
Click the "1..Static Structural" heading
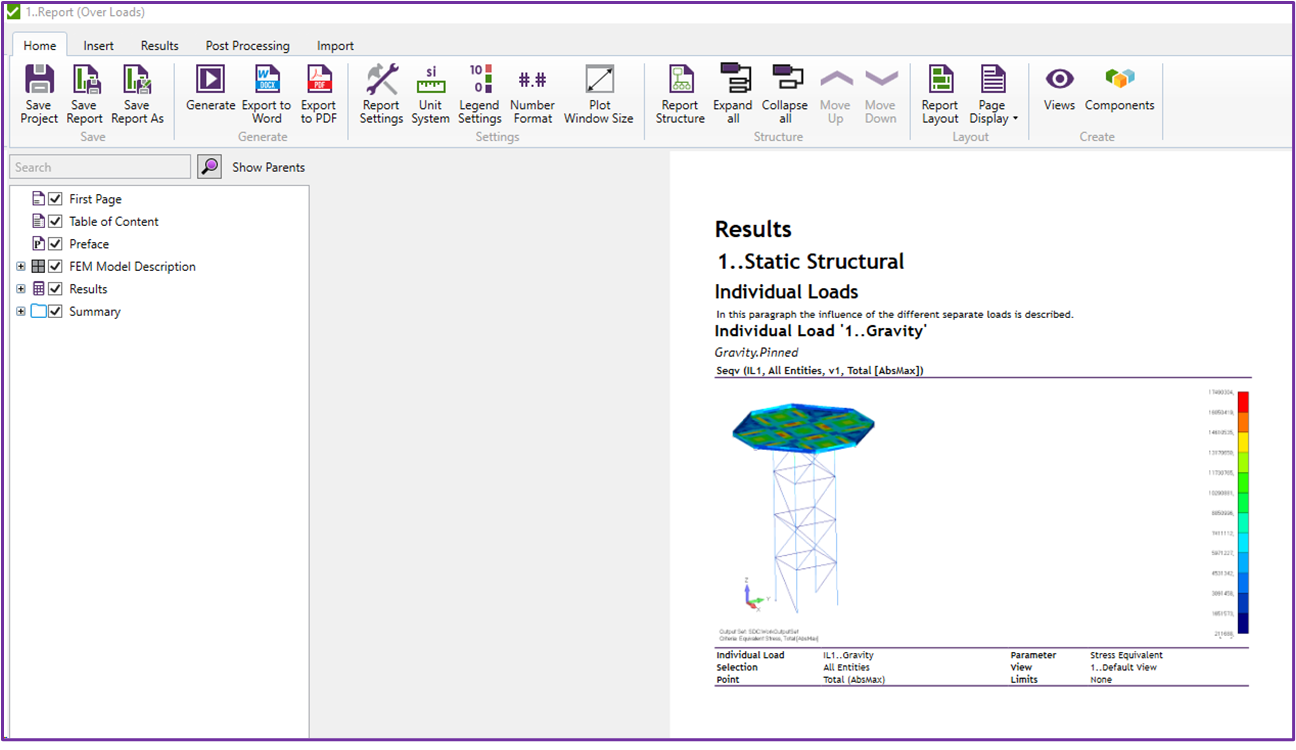coord(810,262)
